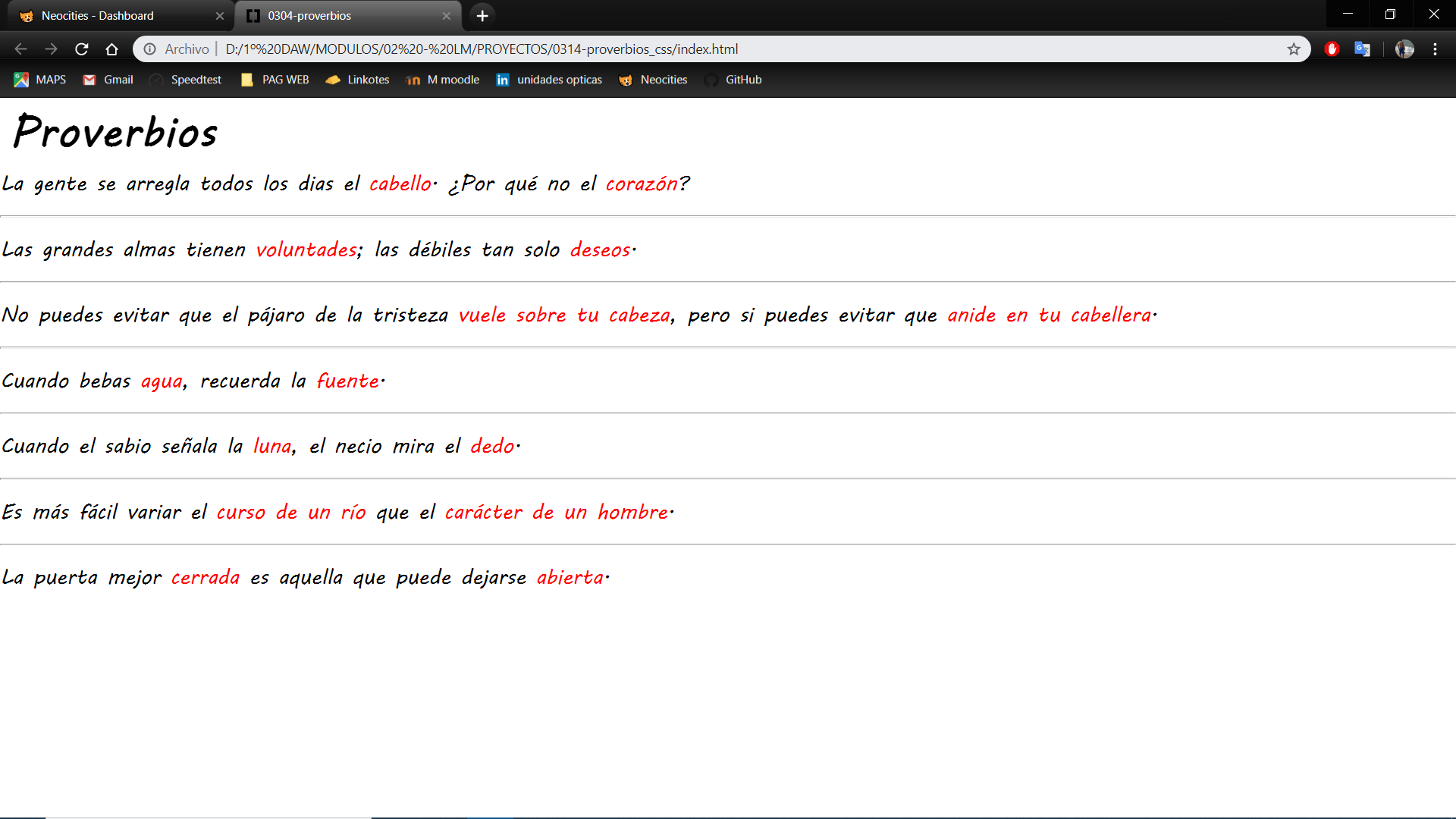Open the Chrome three-dot menu

pos(1435,49)
